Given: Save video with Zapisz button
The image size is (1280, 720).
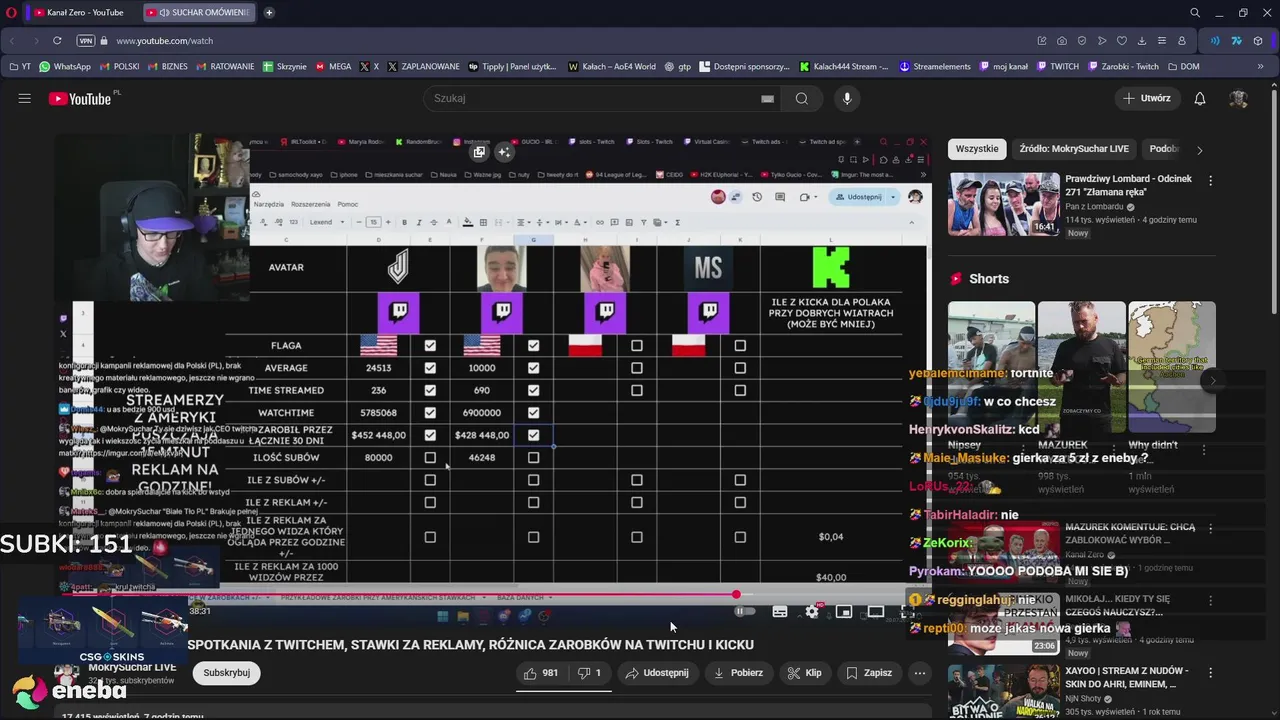Looking at the screenshot, I should coord(869,673).
